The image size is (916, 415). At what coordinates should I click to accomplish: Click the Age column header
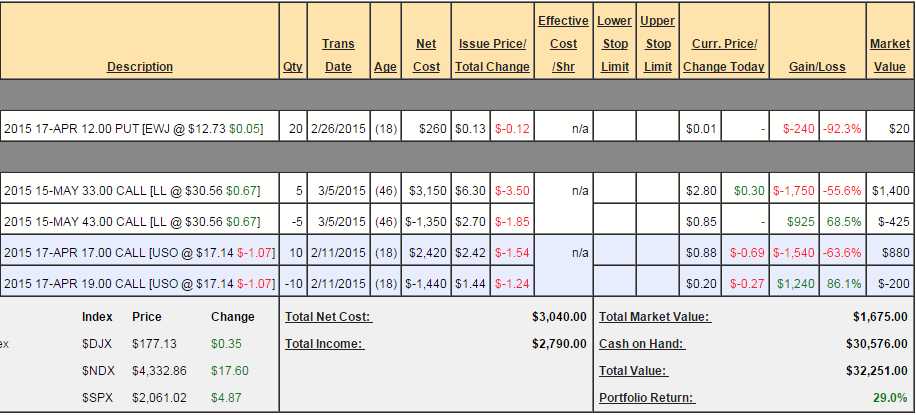pyautogui.click(x=384, y=67)
